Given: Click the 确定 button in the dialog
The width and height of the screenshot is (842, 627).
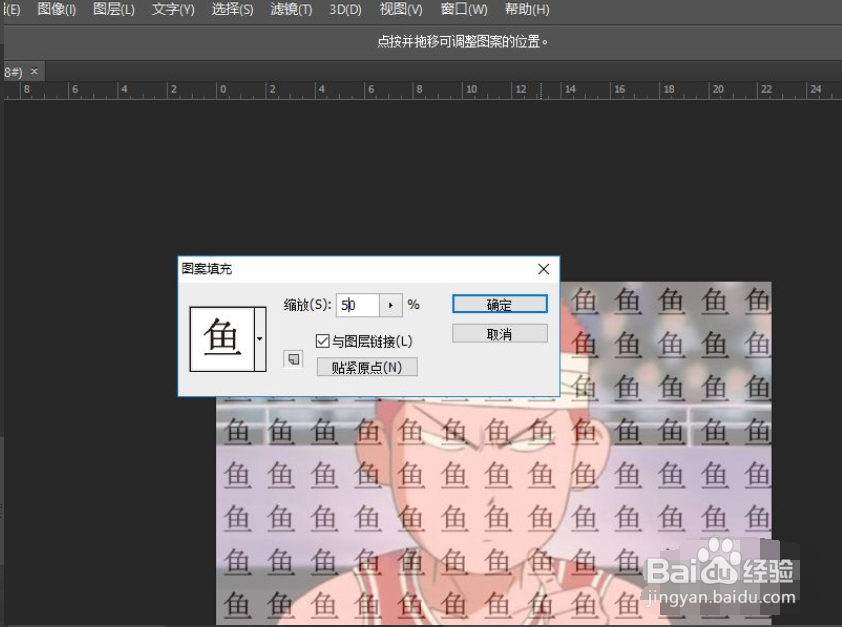Looking at the screenshot, I should (499, 304).
